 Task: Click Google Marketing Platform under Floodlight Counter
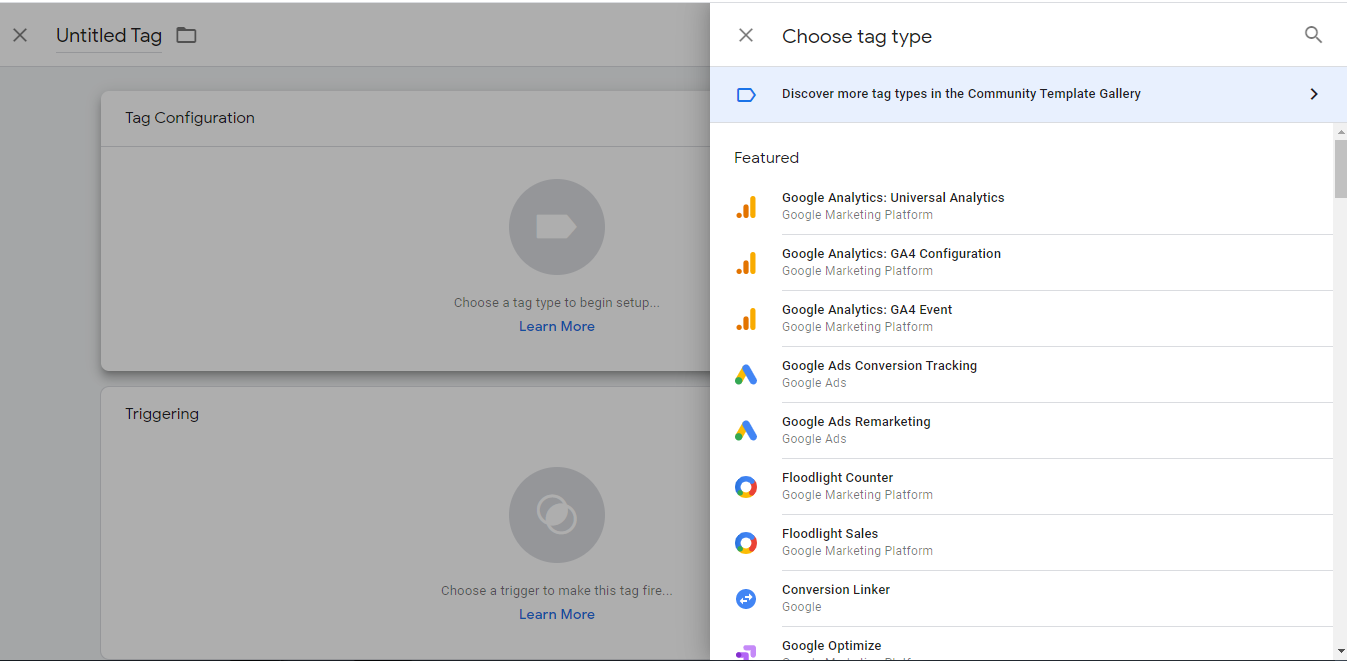[857, 495]
